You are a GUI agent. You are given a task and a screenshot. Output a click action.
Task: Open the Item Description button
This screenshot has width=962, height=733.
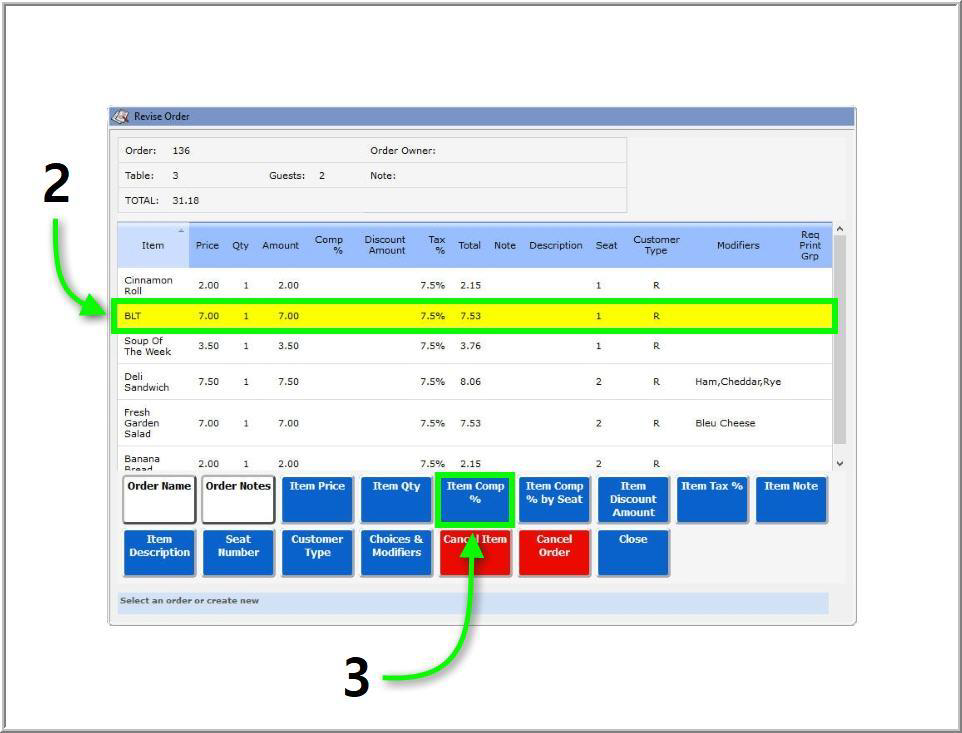point(159,552)
